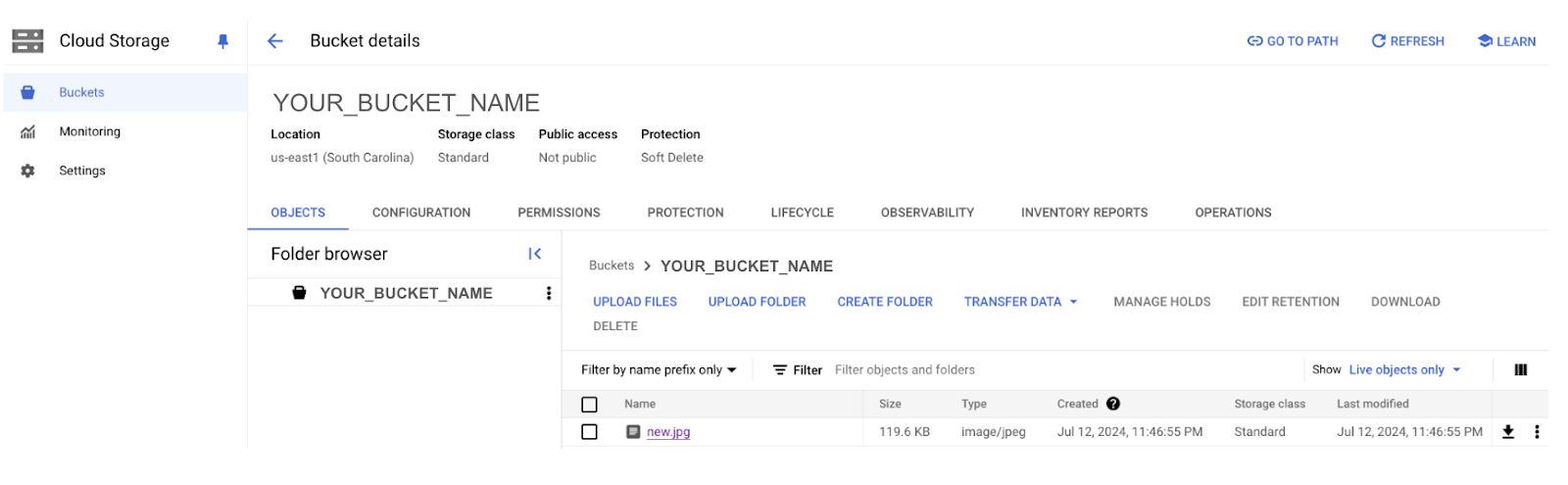
Task: Switch to the Lifecycle tab
Action: coord(802,213)
